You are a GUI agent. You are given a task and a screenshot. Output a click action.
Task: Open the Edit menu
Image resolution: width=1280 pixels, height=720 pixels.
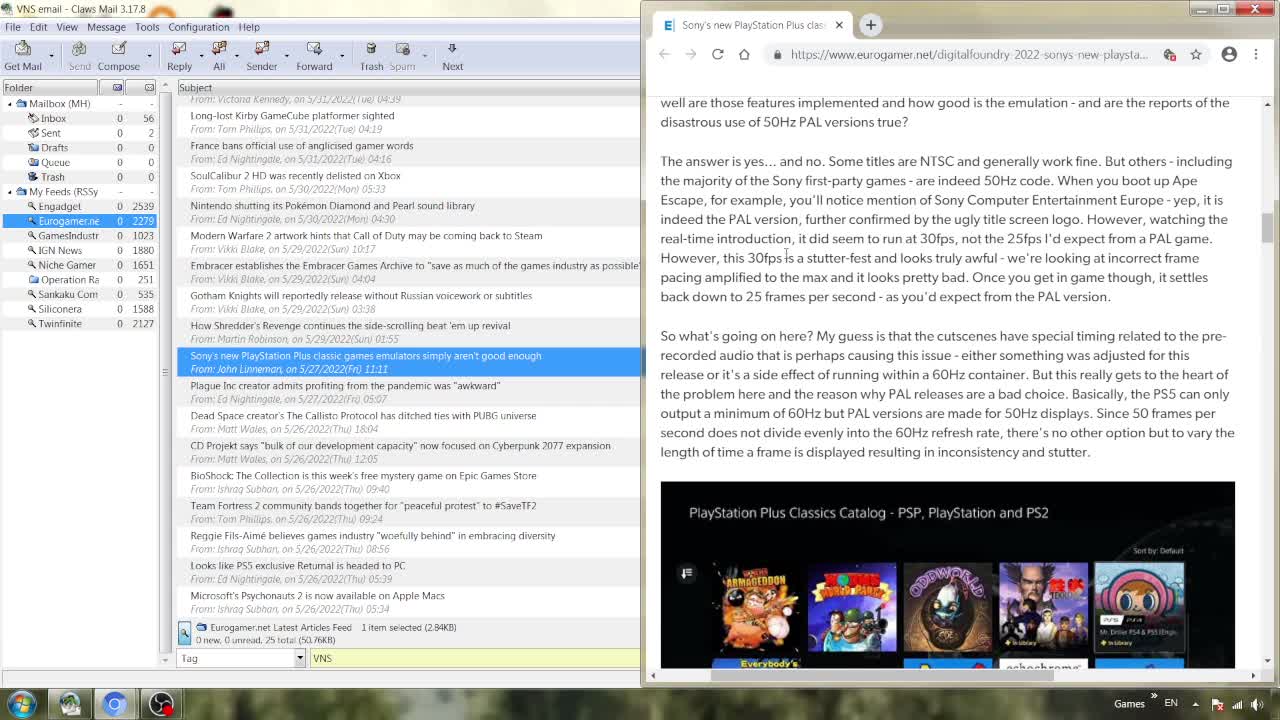click(x=38, y=27)
